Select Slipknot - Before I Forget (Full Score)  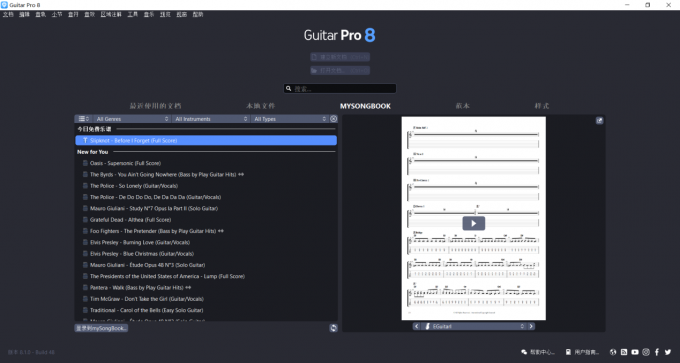[206, 141]
